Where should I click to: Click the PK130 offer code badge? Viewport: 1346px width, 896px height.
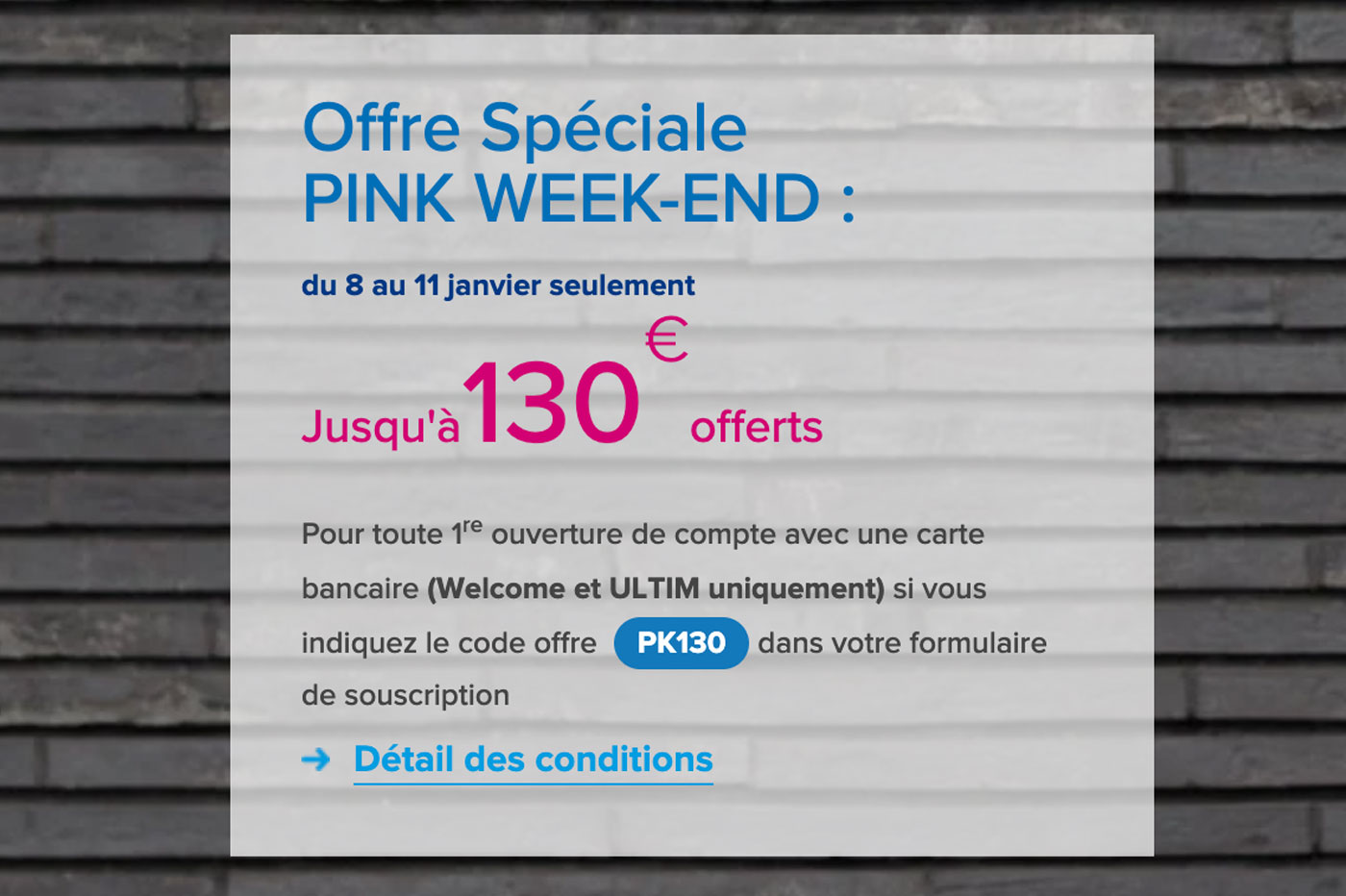(681, 642)
